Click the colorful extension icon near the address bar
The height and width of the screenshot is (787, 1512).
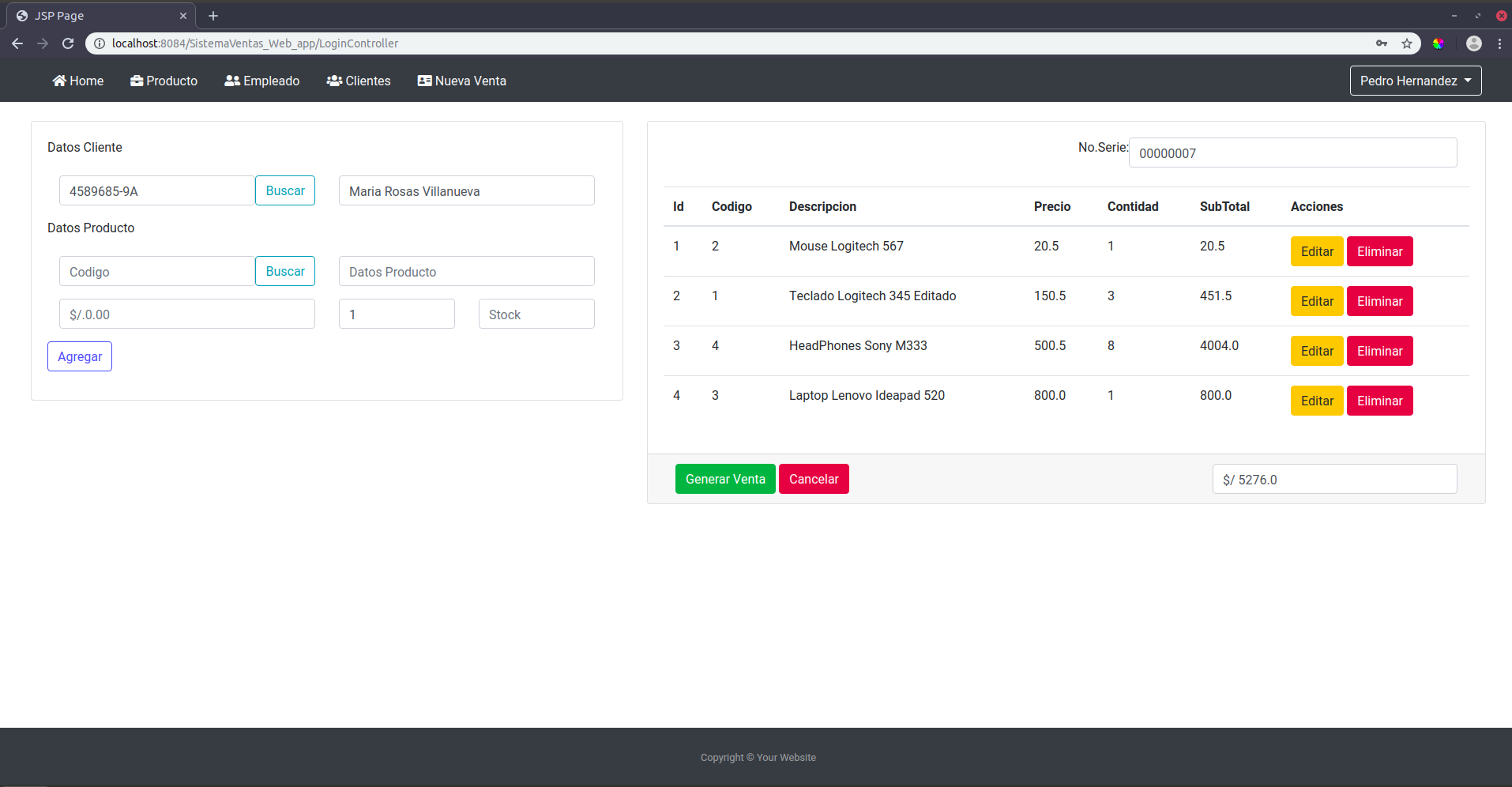pos(1439,43)
